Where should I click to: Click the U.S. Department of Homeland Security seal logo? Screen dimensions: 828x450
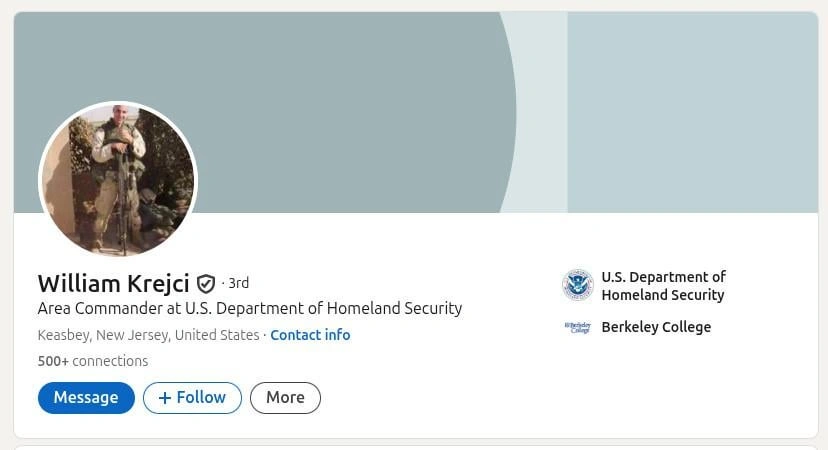tap(577, 285)
